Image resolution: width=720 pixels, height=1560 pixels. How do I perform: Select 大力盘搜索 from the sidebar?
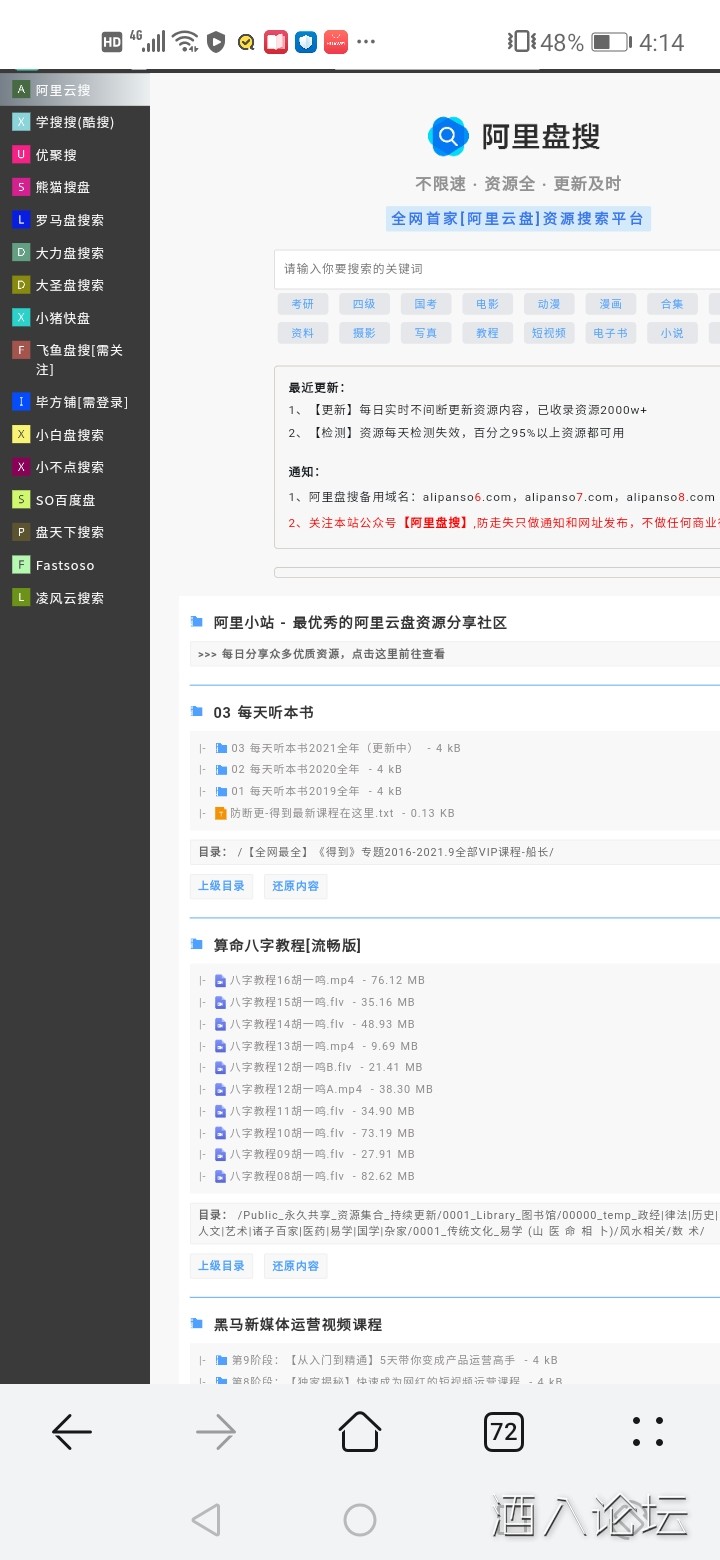[x=75, y=253]
